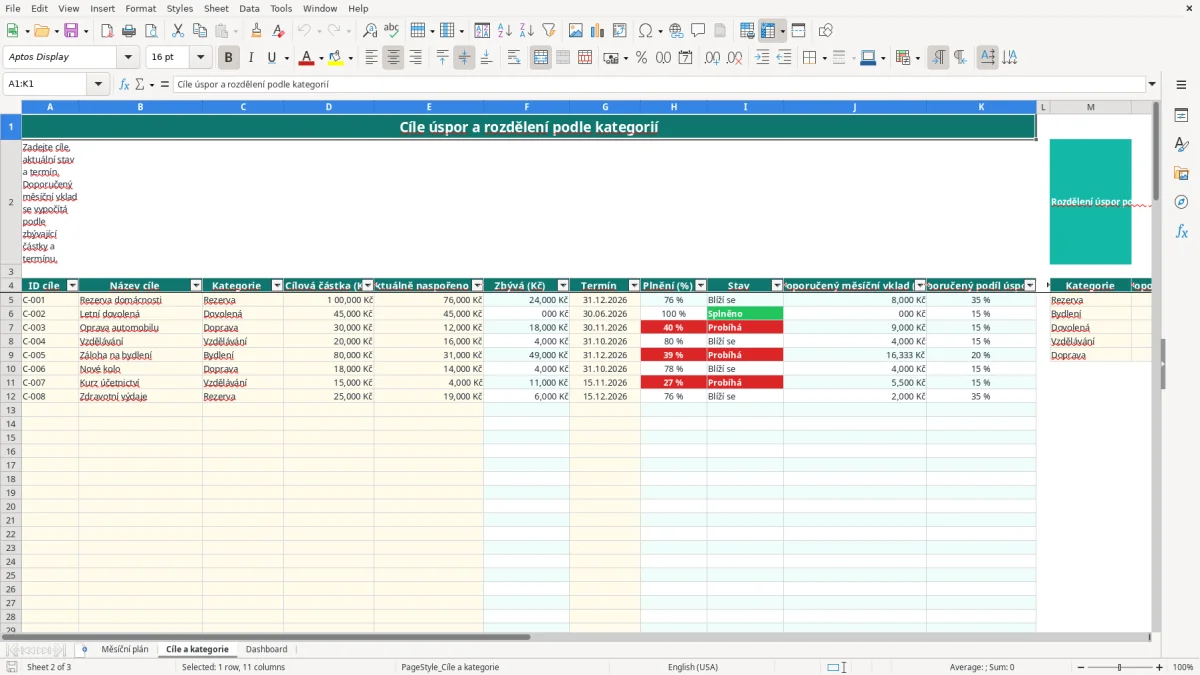
Task: Click the Format as Percent icon
Action: pyautogui.click(x=641, y=58)
